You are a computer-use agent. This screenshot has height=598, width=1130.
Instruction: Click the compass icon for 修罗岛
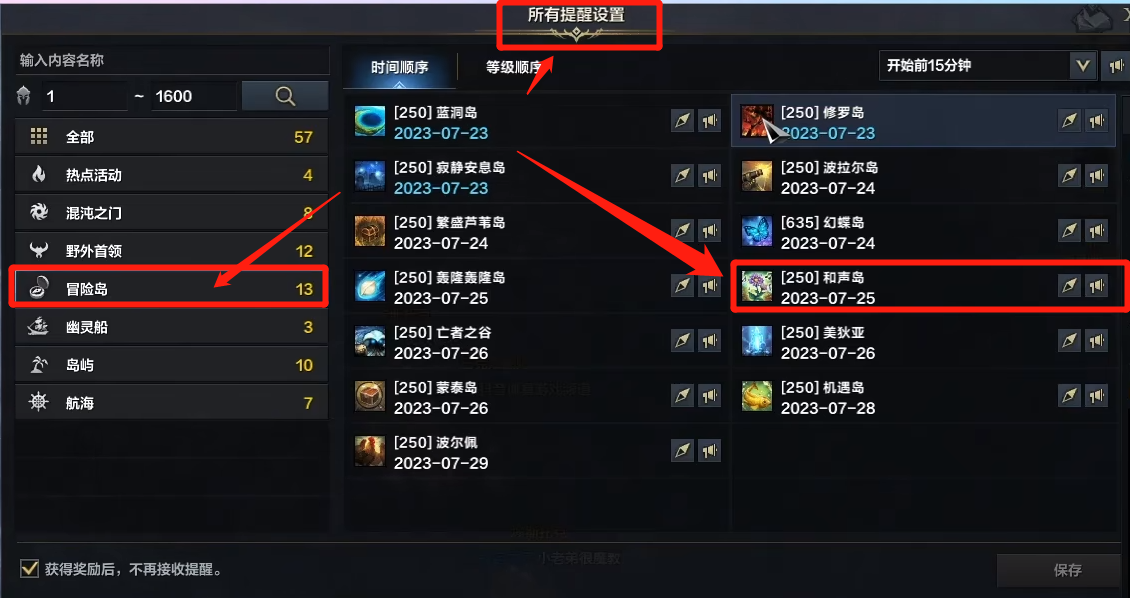pyautogui.click(x=1069, y=120)
